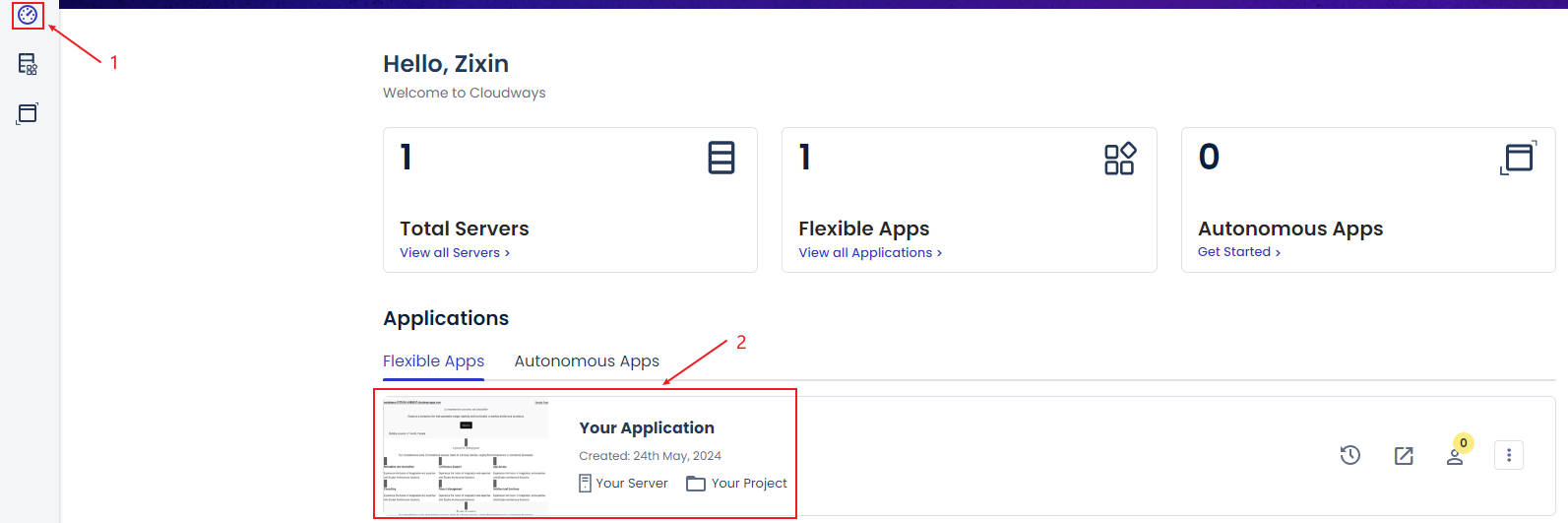
Task: Open the application preview thumbnail
Action: pos(466,455)
